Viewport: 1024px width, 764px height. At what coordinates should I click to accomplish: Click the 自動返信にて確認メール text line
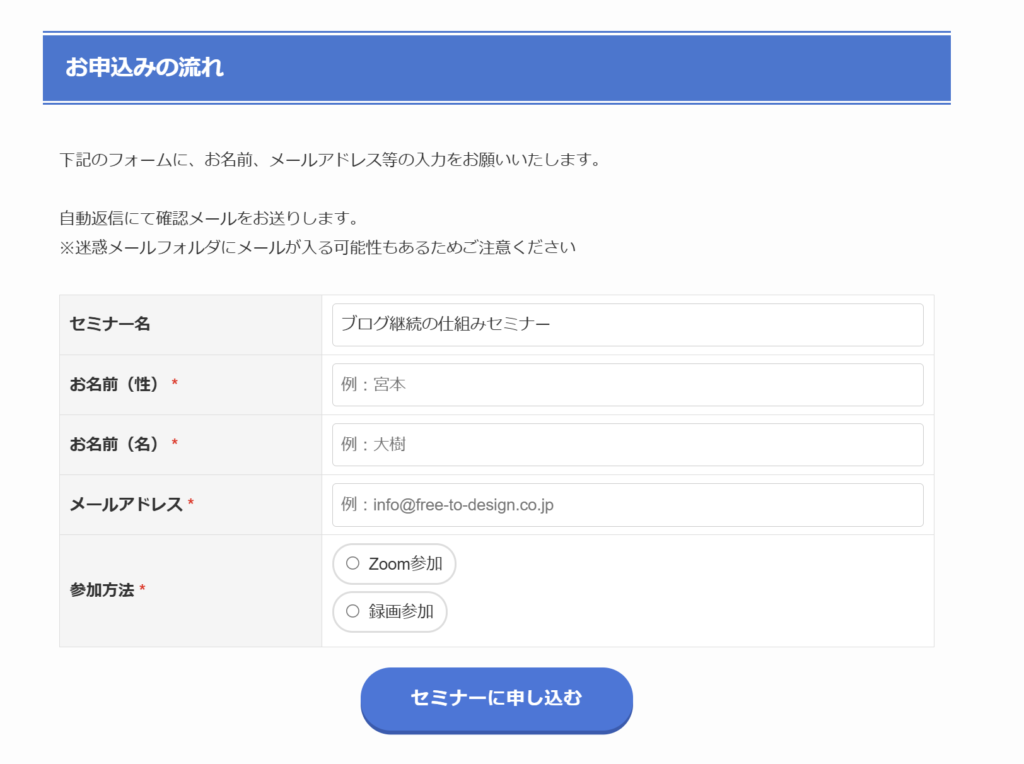click(208, 218)
